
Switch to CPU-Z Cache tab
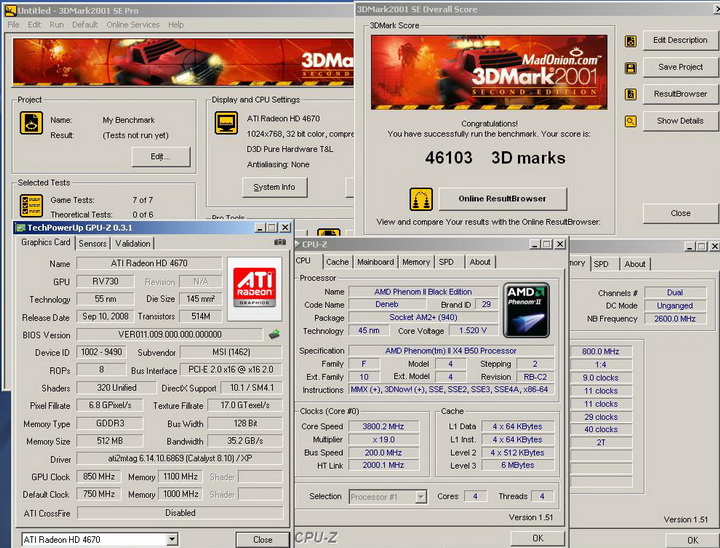point(338,262)
